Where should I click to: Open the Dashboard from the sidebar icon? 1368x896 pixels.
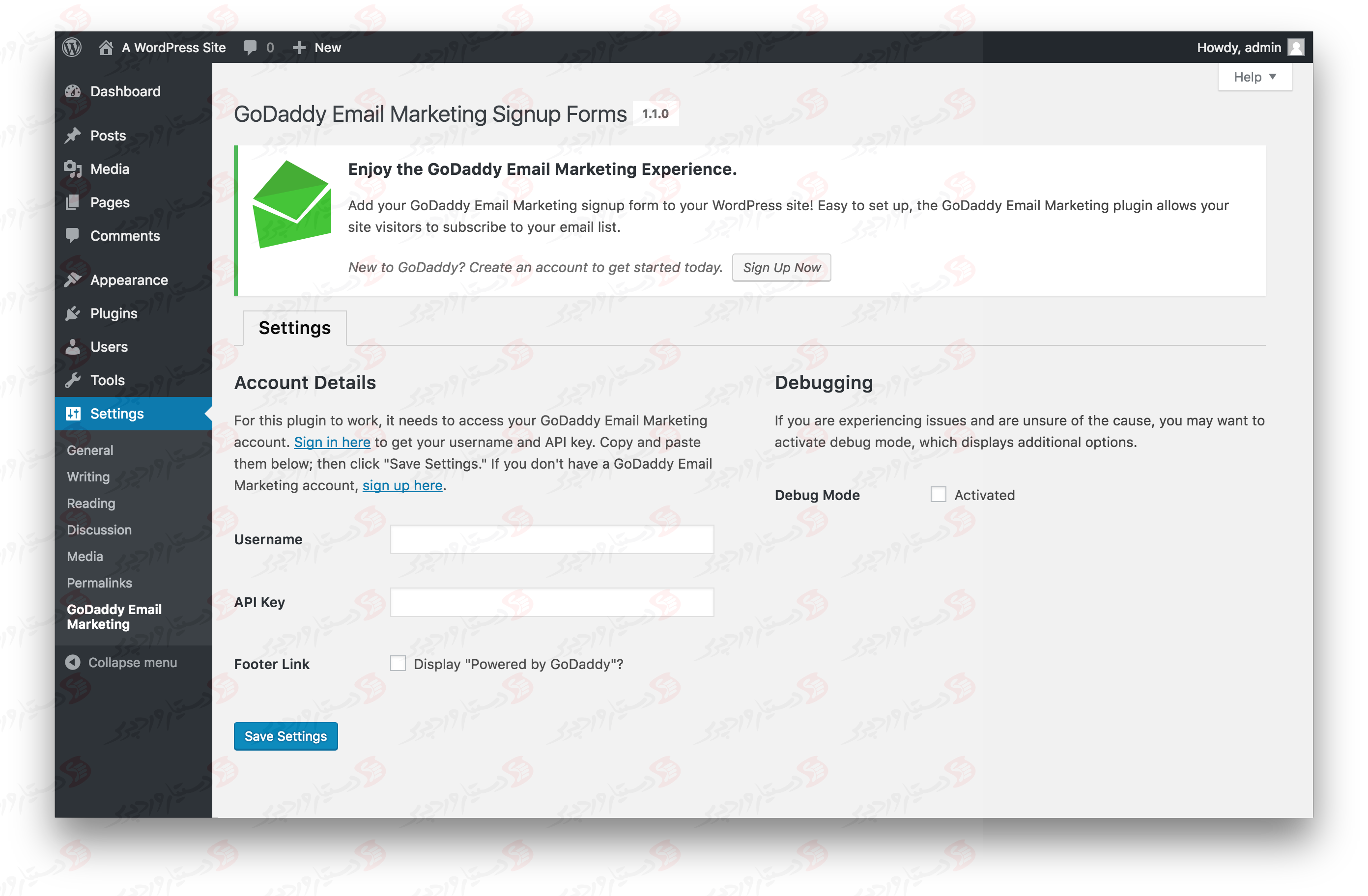pyautogui.click(x=73, y=91)
